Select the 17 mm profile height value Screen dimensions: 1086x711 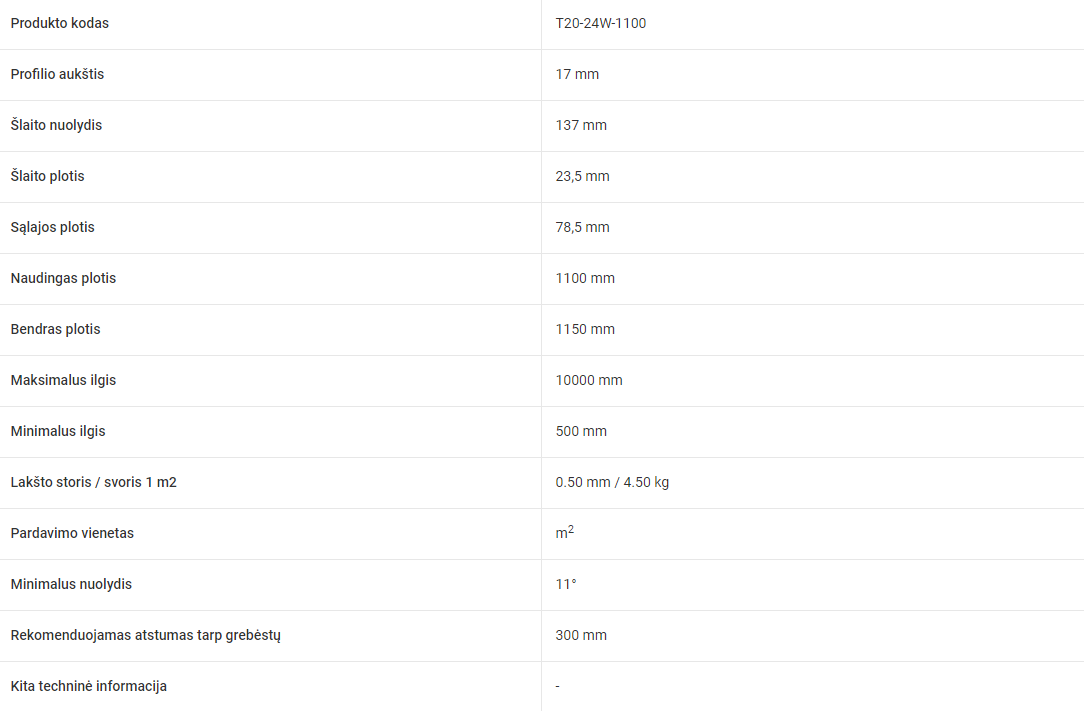click(x=577, y=74)
